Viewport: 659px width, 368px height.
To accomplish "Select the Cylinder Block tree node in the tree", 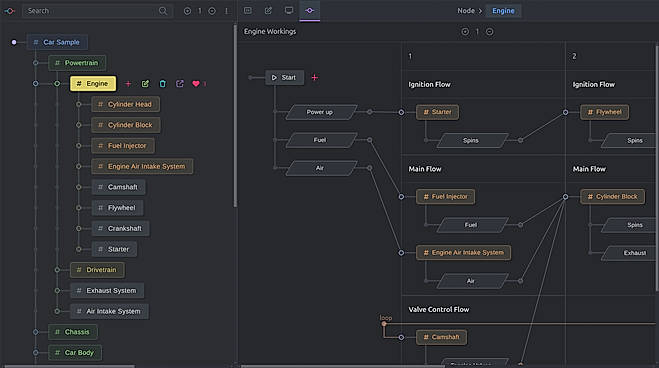I will tap(126, 125).
